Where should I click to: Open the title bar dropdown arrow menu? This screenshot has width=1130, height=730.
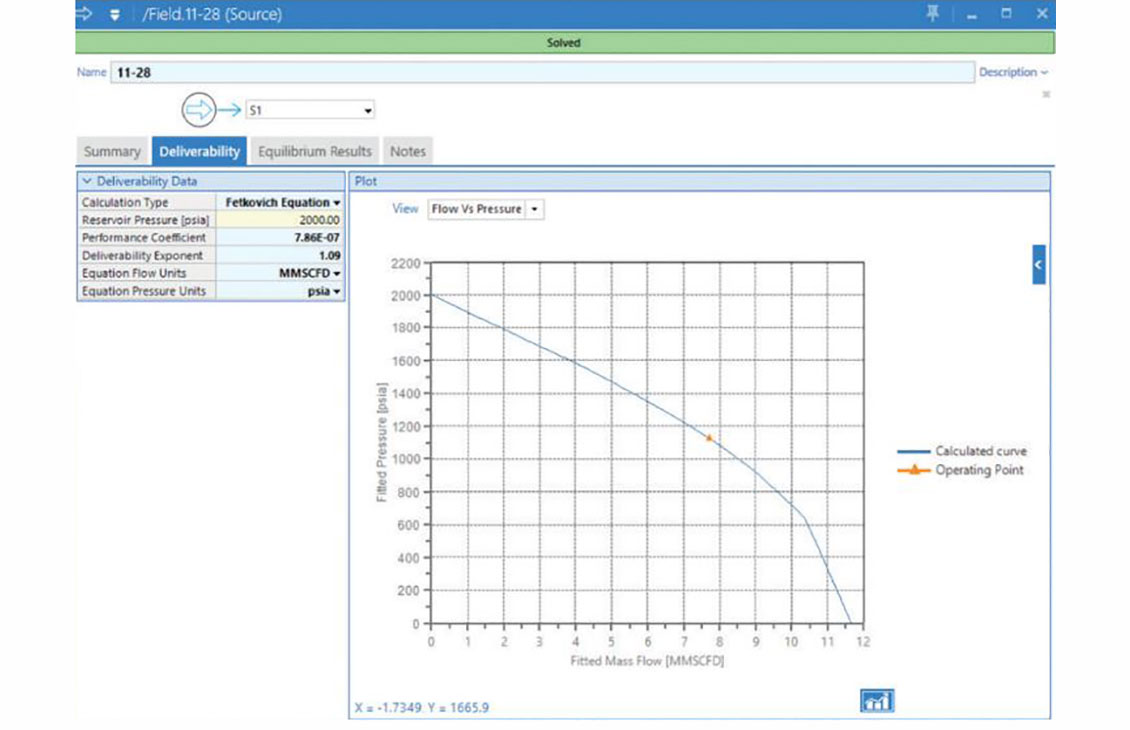point(115,14)
